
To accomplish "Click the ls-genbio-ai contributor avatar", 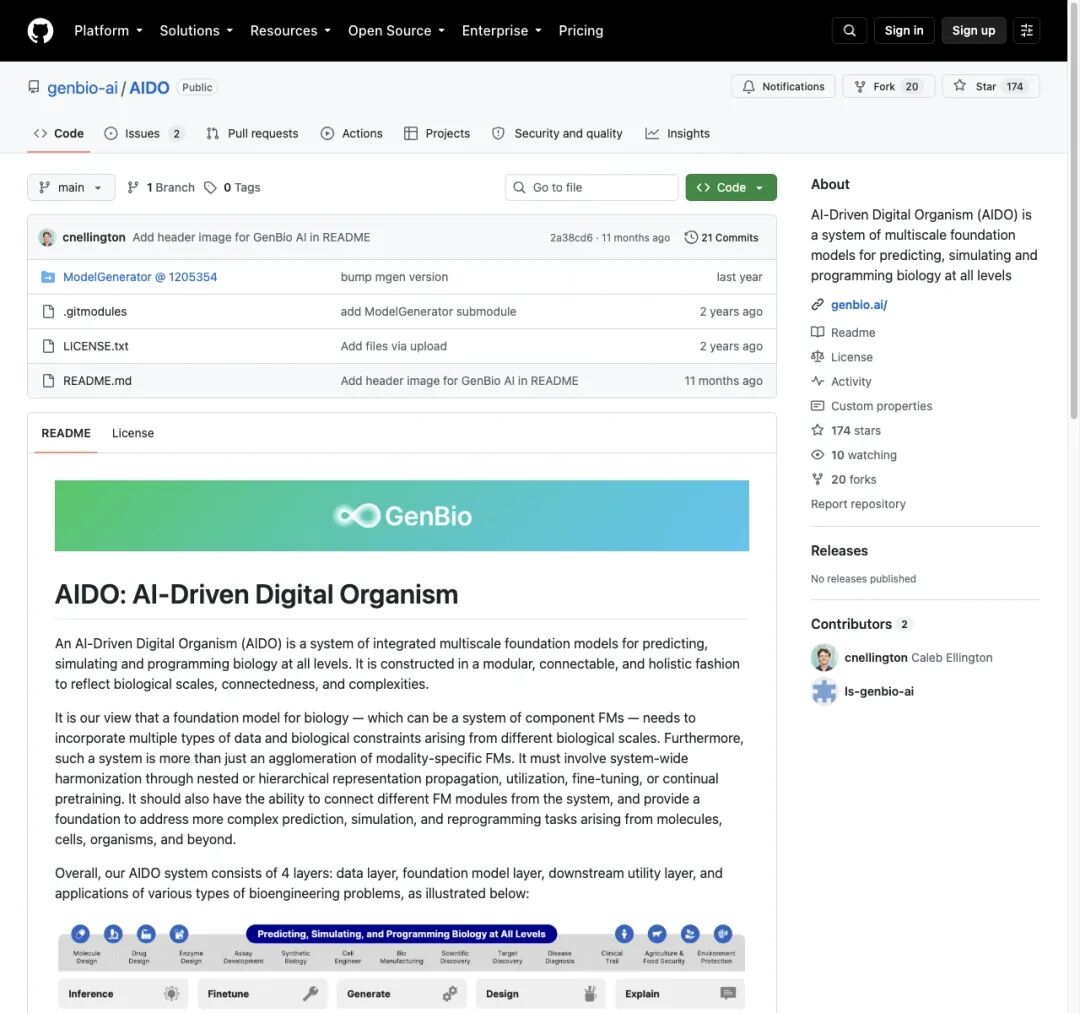I will [824, 691].
